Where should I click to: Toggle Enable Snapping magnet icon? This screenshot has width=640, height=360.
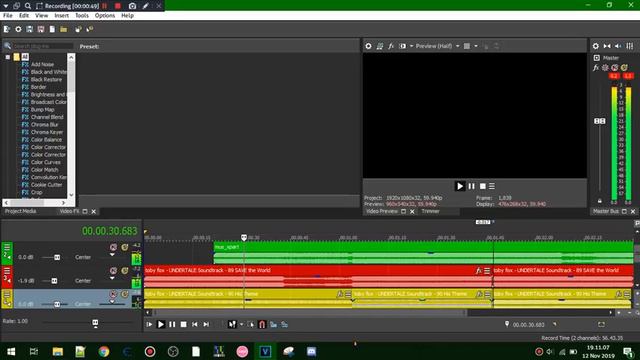pos(262,324)
